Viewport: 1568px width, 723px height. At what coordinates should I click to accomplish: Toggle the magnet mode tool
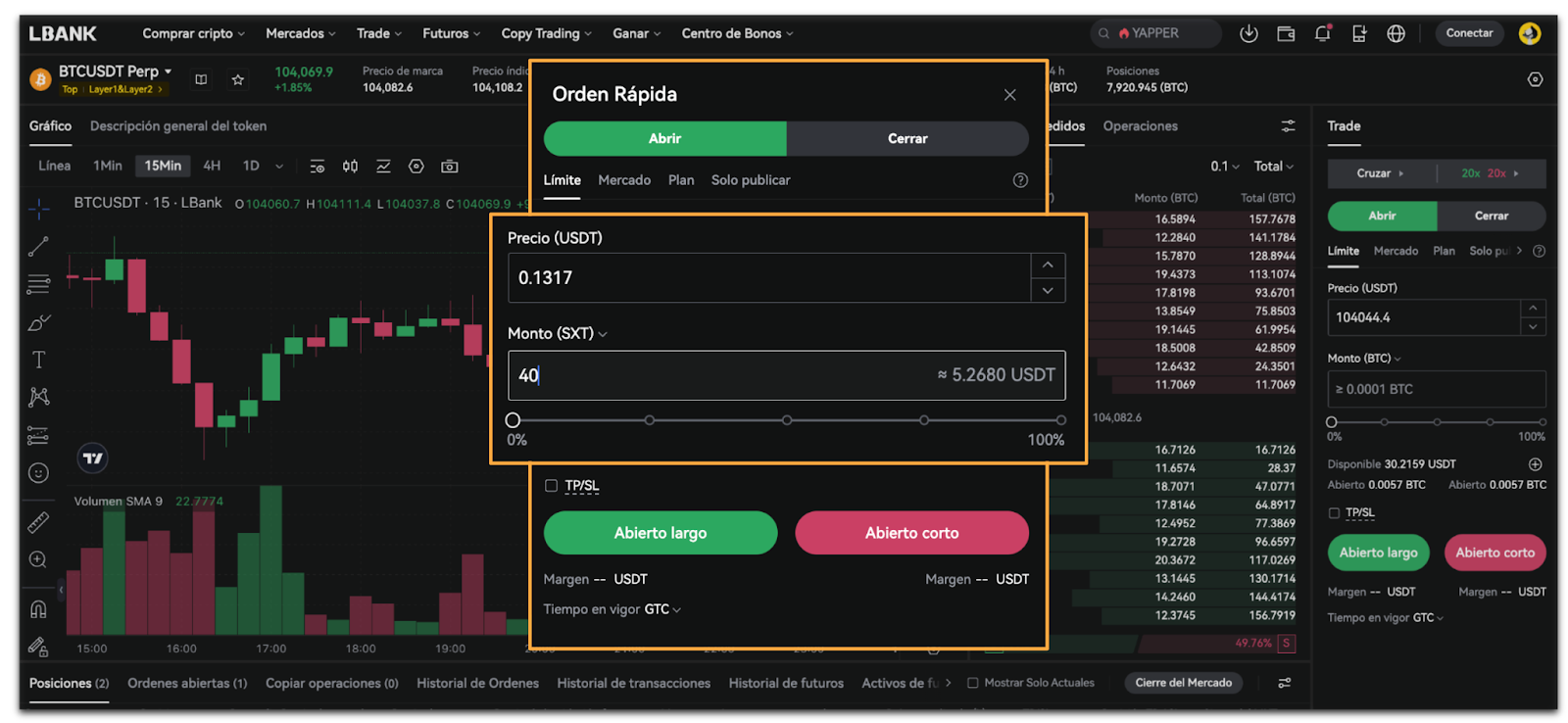pyautogui.click(x=39, y=608)
